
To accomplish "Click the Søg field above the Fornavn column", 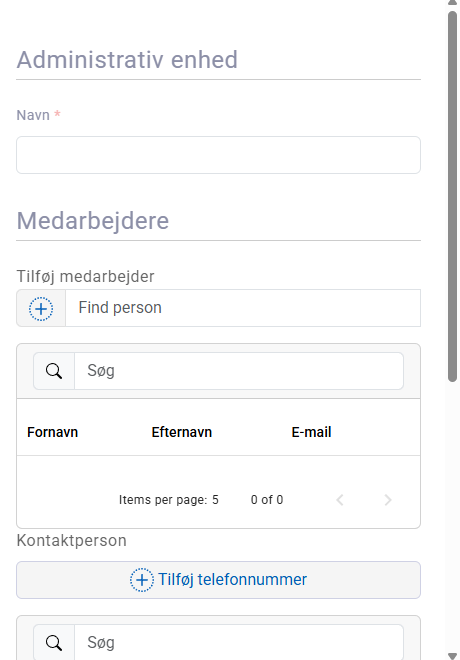I will 239,371.
